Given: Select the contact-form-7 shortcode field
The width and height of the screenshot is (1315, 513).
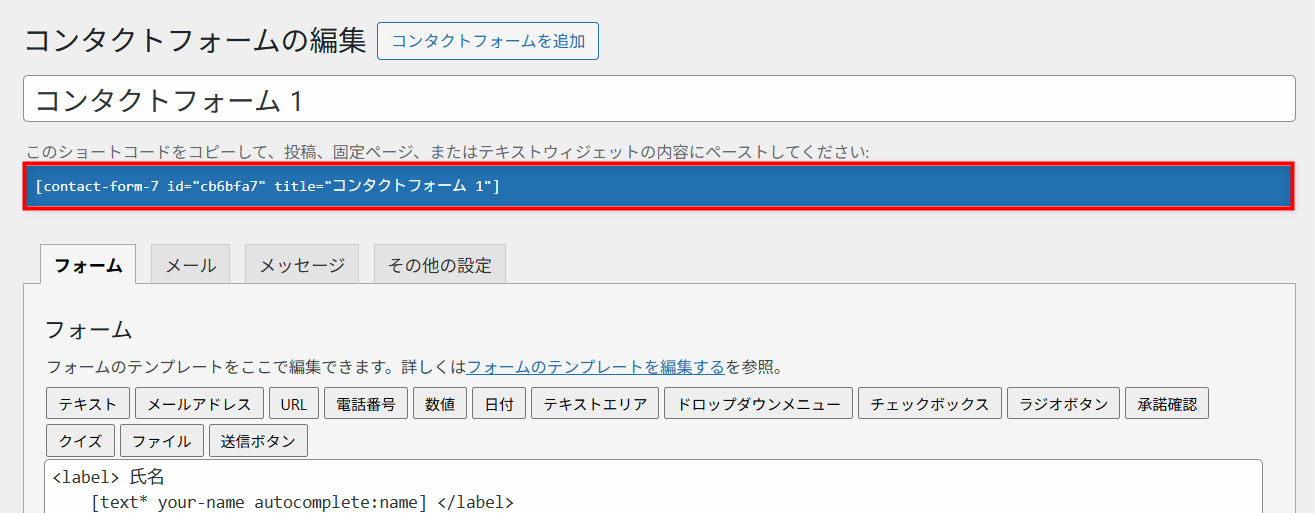Looking at the screenshot, I should [659, 186].
